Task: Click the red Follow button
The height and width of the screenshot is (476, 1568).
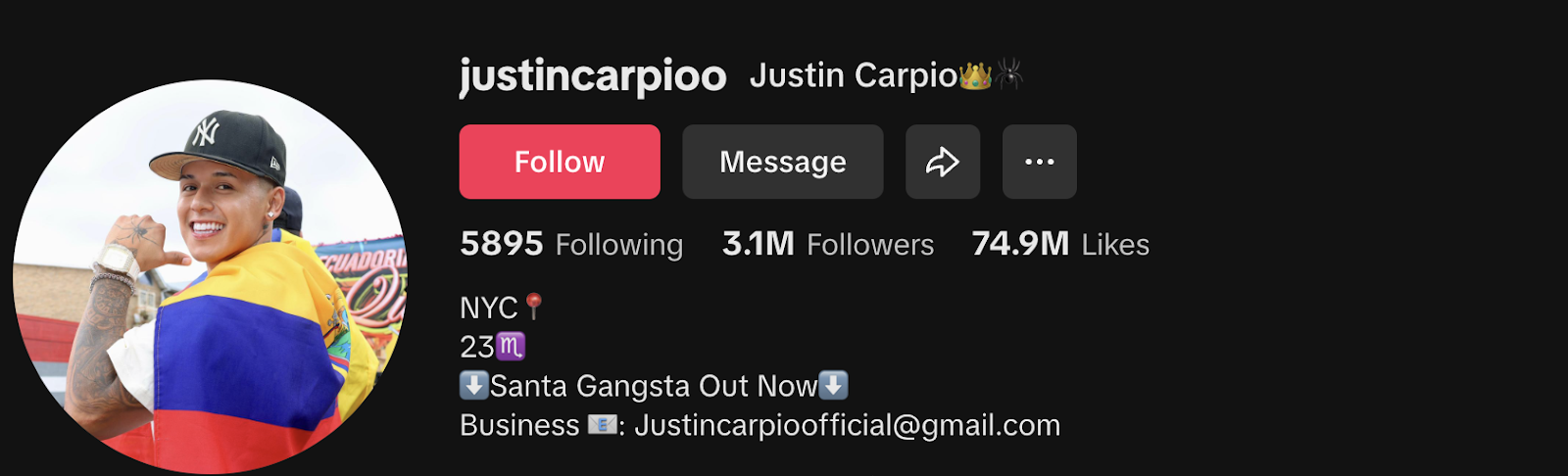Action: 560,162
